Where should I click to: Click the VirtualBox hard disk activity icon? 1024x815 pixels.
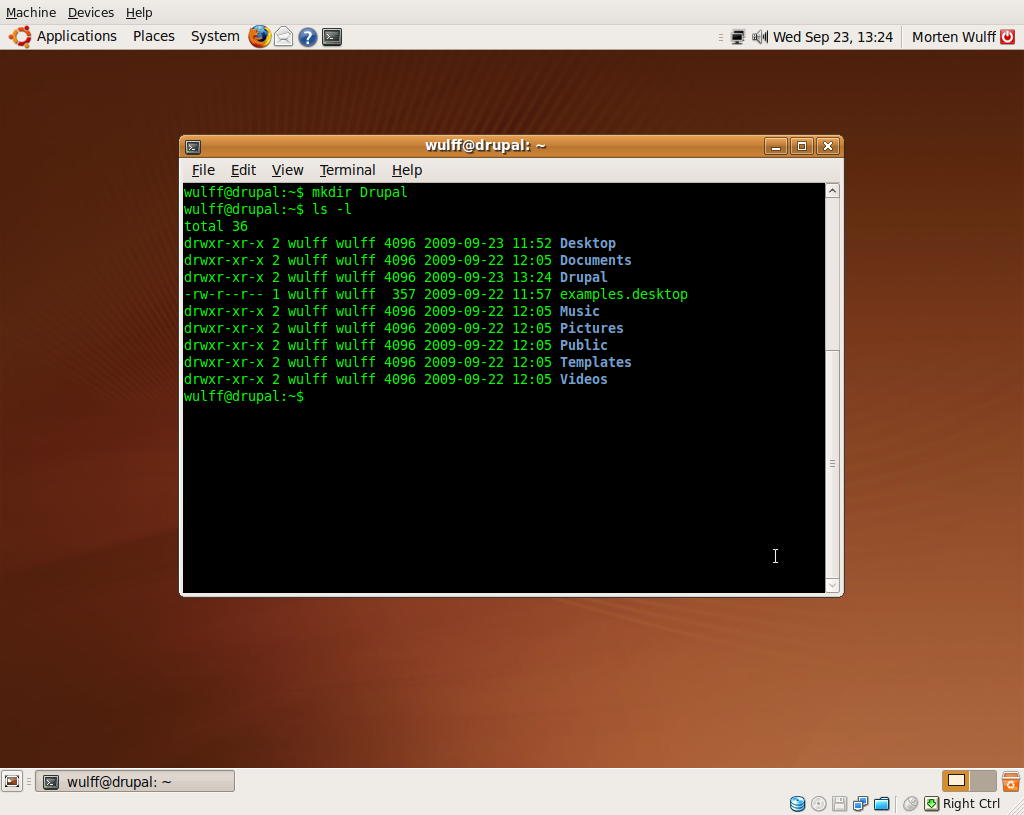pos(797,804)
